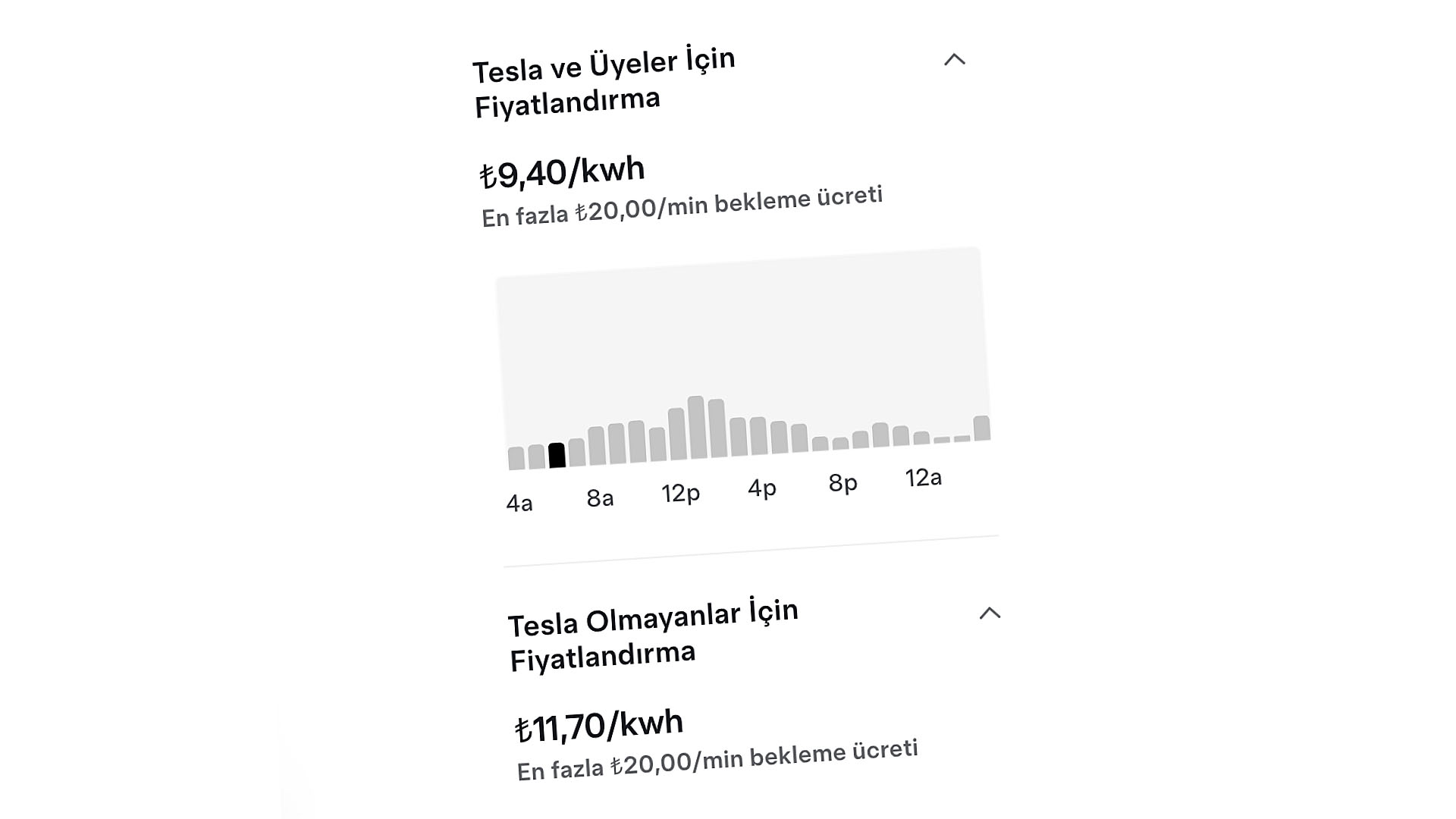Screen dimensions: 1456x819
Task: Click the 8a time label
Action: (600, 498)
